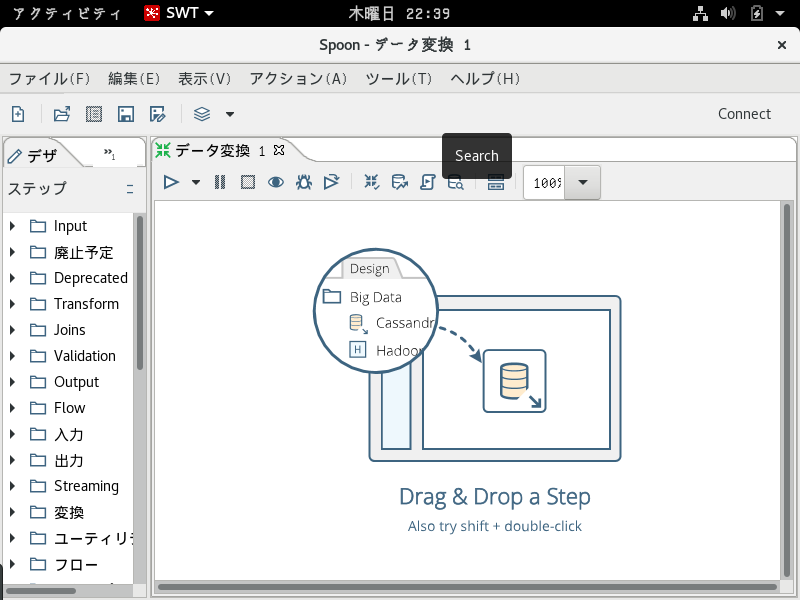Click the Get SQL script icon
This screenshot has height=600, width=800.
coord(428,182)
